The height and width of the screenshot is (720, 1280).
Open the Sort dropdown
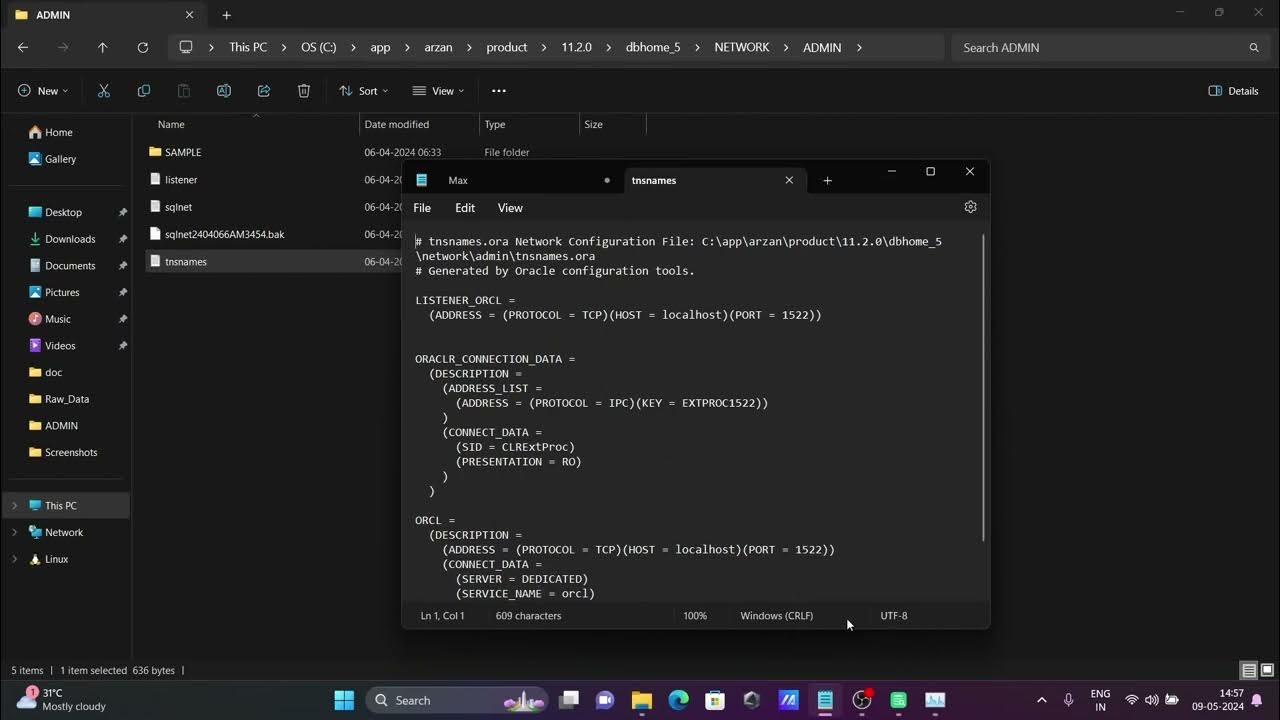click(364, 91)
